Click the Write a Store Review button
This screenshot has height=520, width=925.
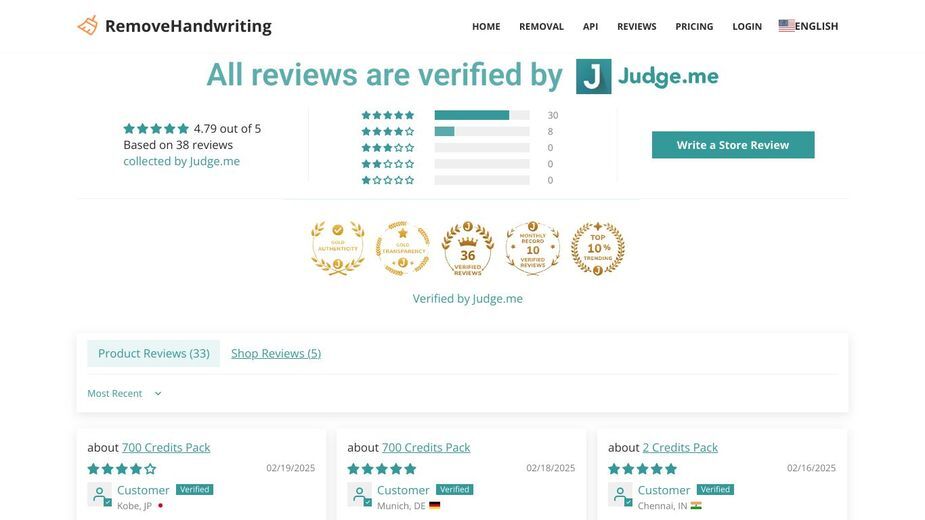pyautogui.click(x=733, y=145)
